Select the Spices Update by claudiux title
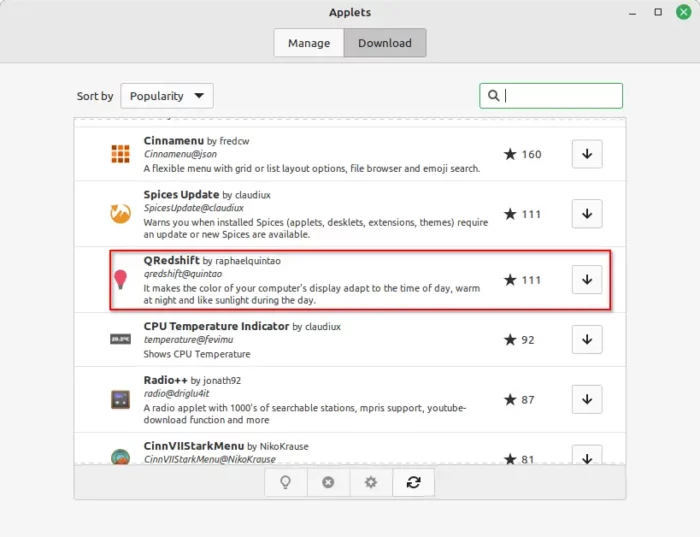This screenshot has height=537, width=700. coord(207,195)
